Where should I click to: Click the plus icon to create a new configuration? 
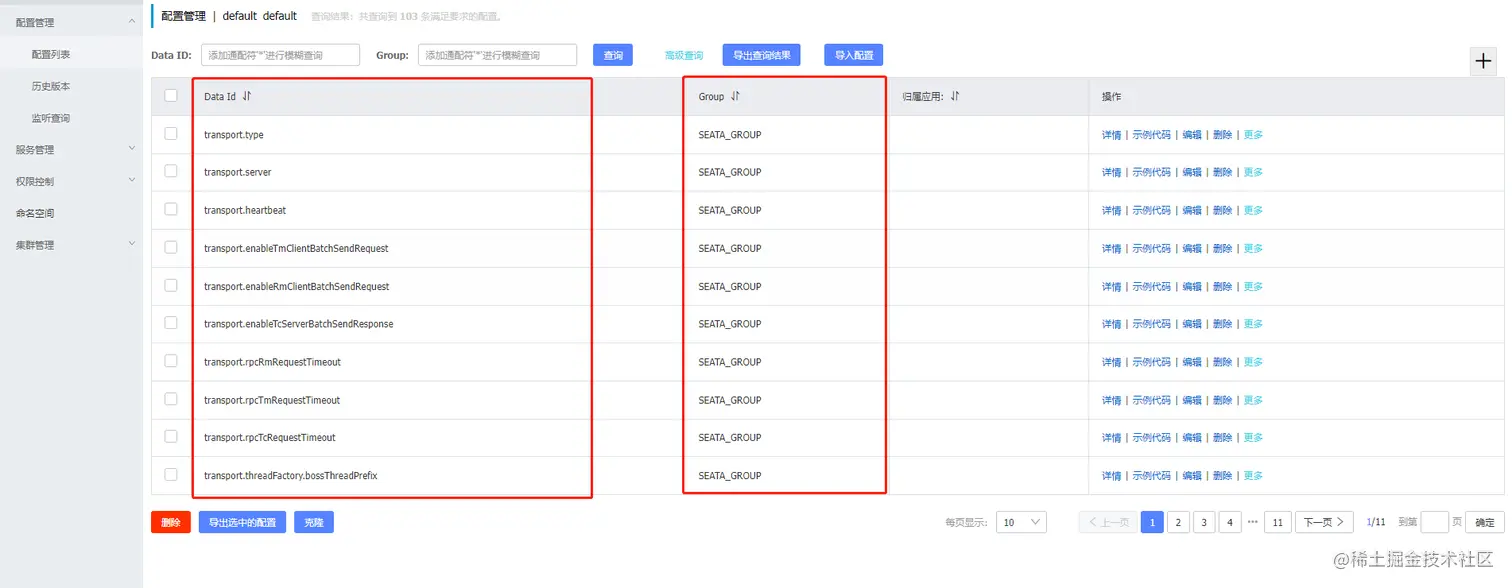[x=1483, y=60]
